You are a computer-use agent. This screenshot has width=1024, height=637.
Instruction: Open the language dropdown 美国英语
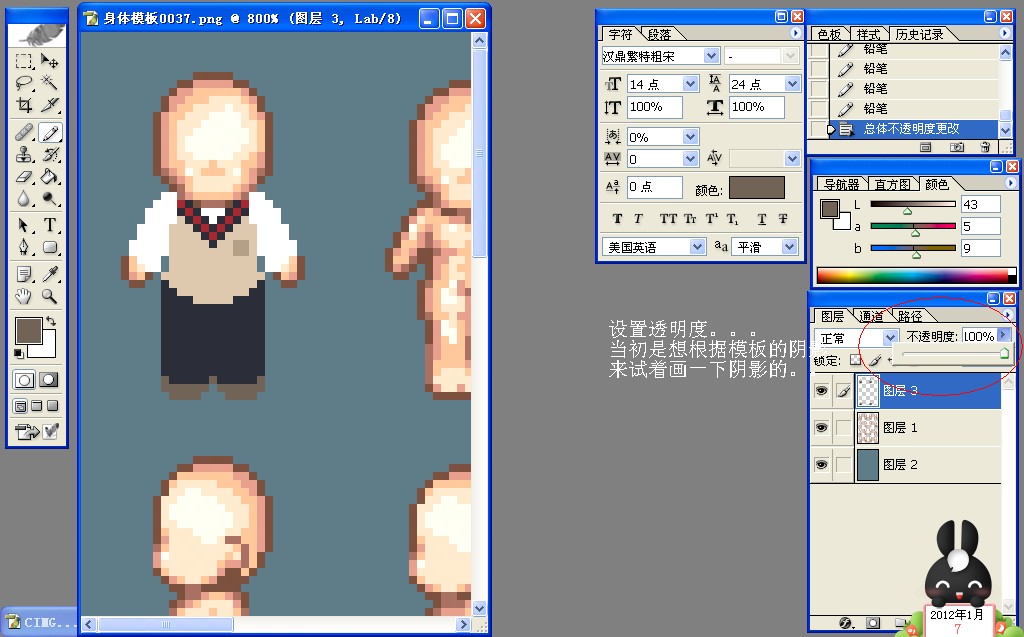click(x=697, y=247)
